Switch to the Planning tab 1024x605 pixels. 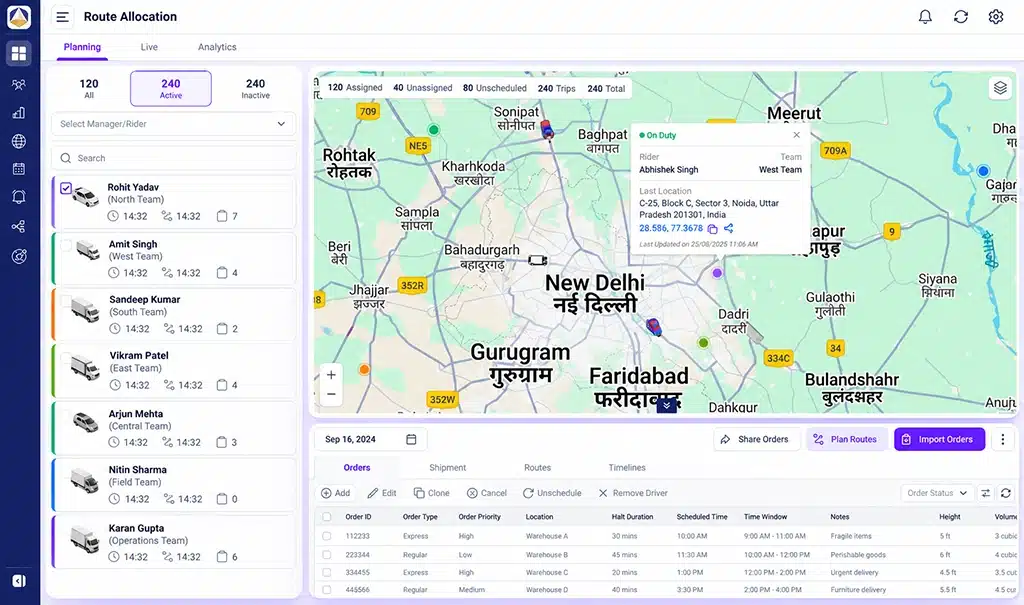pos(82,47)
